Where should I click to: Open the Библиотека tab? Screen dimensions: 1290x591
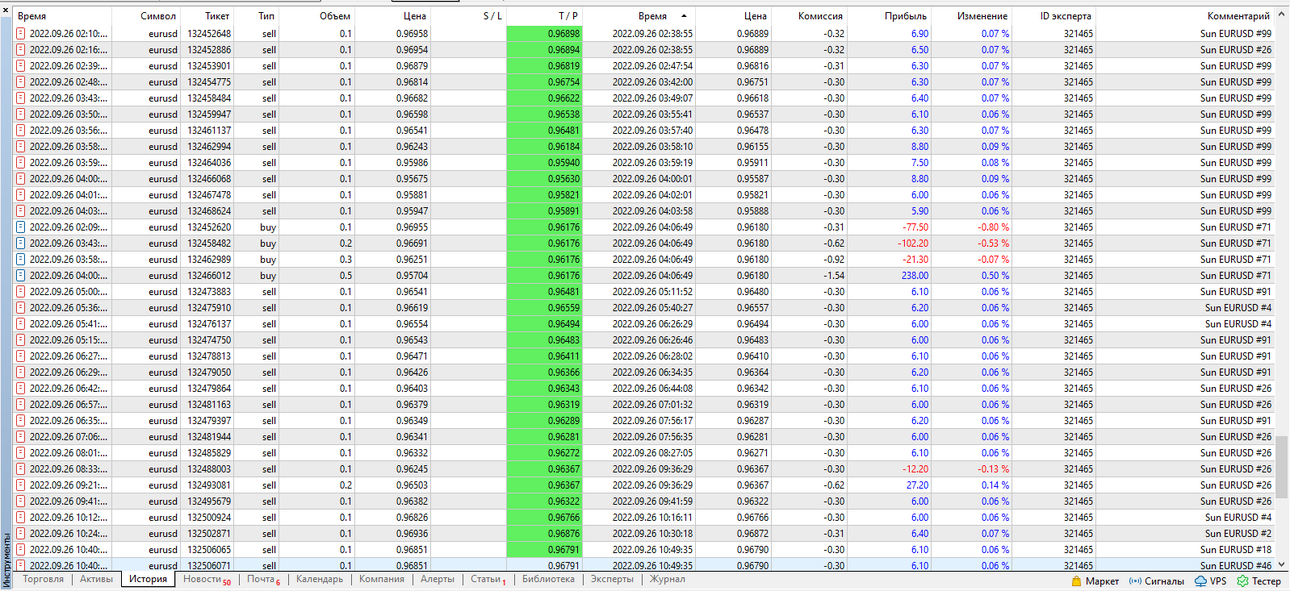[x=548, y=579]
